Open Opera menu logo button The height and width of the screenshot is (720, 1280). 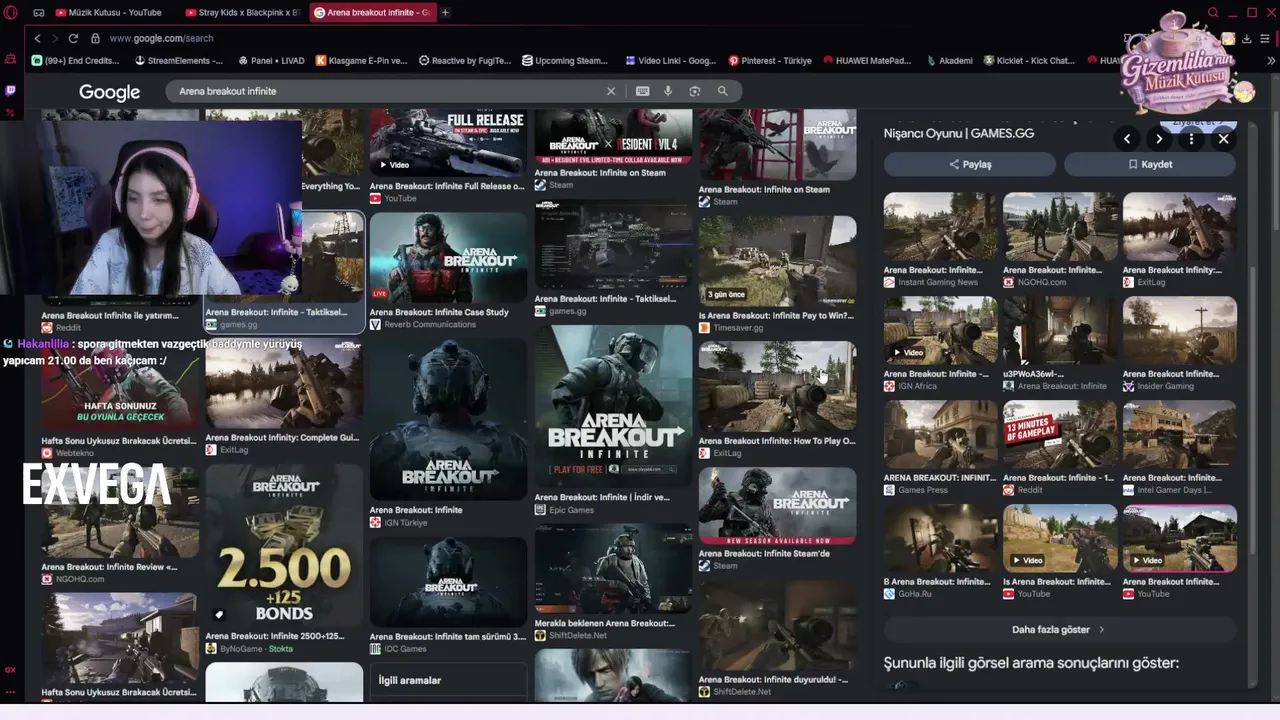tap(11, 13)
